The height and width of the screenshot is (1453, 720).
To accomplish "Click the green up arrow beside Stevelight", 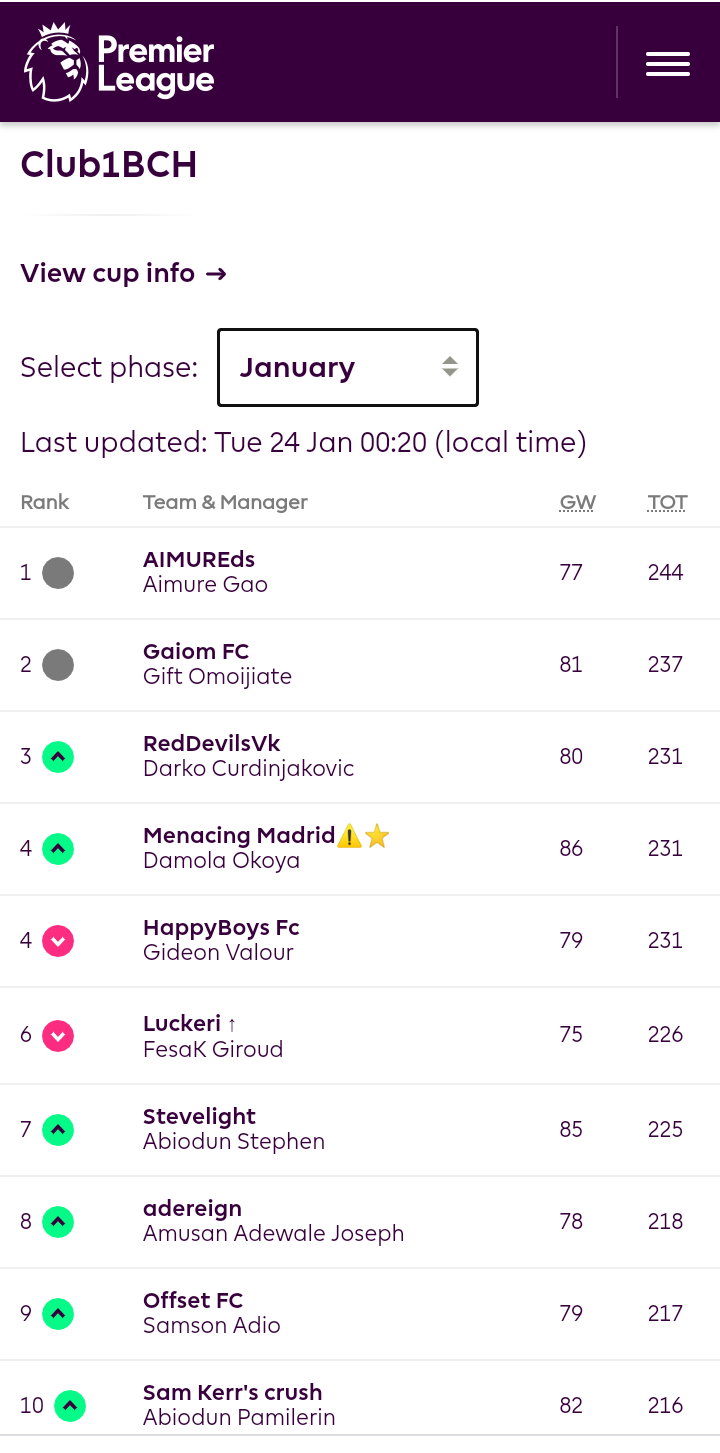I will coord(58,1130).
